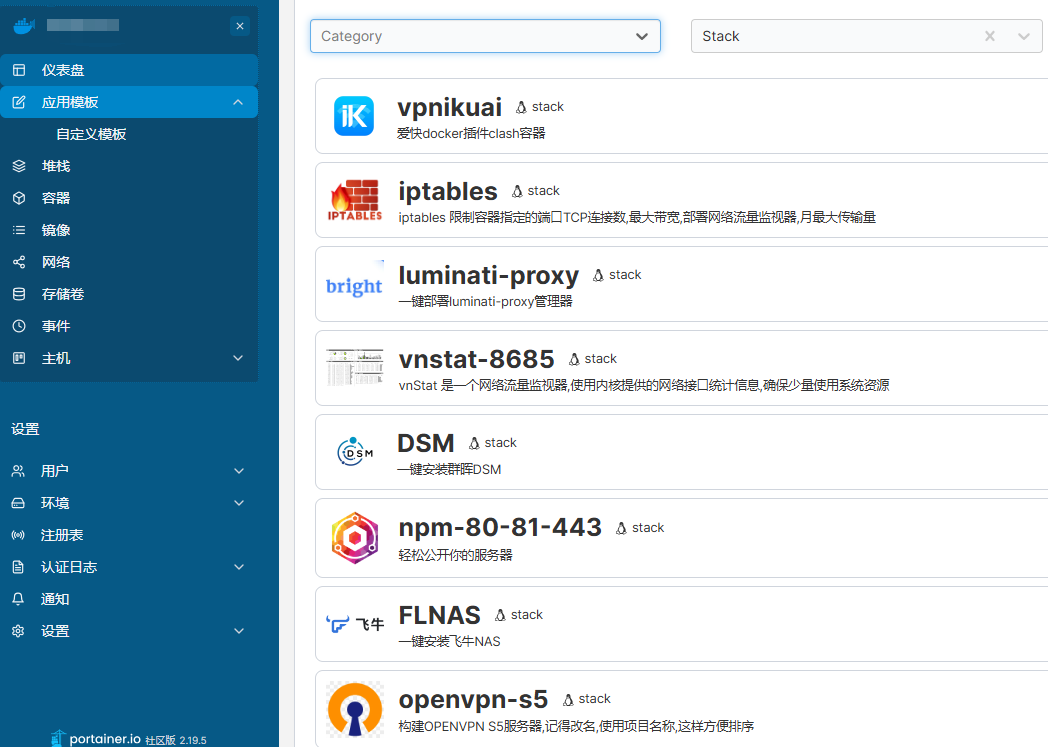Screen dimensions: 1048x747
Task: Close the environment with the X button
Action: point(240,26)
